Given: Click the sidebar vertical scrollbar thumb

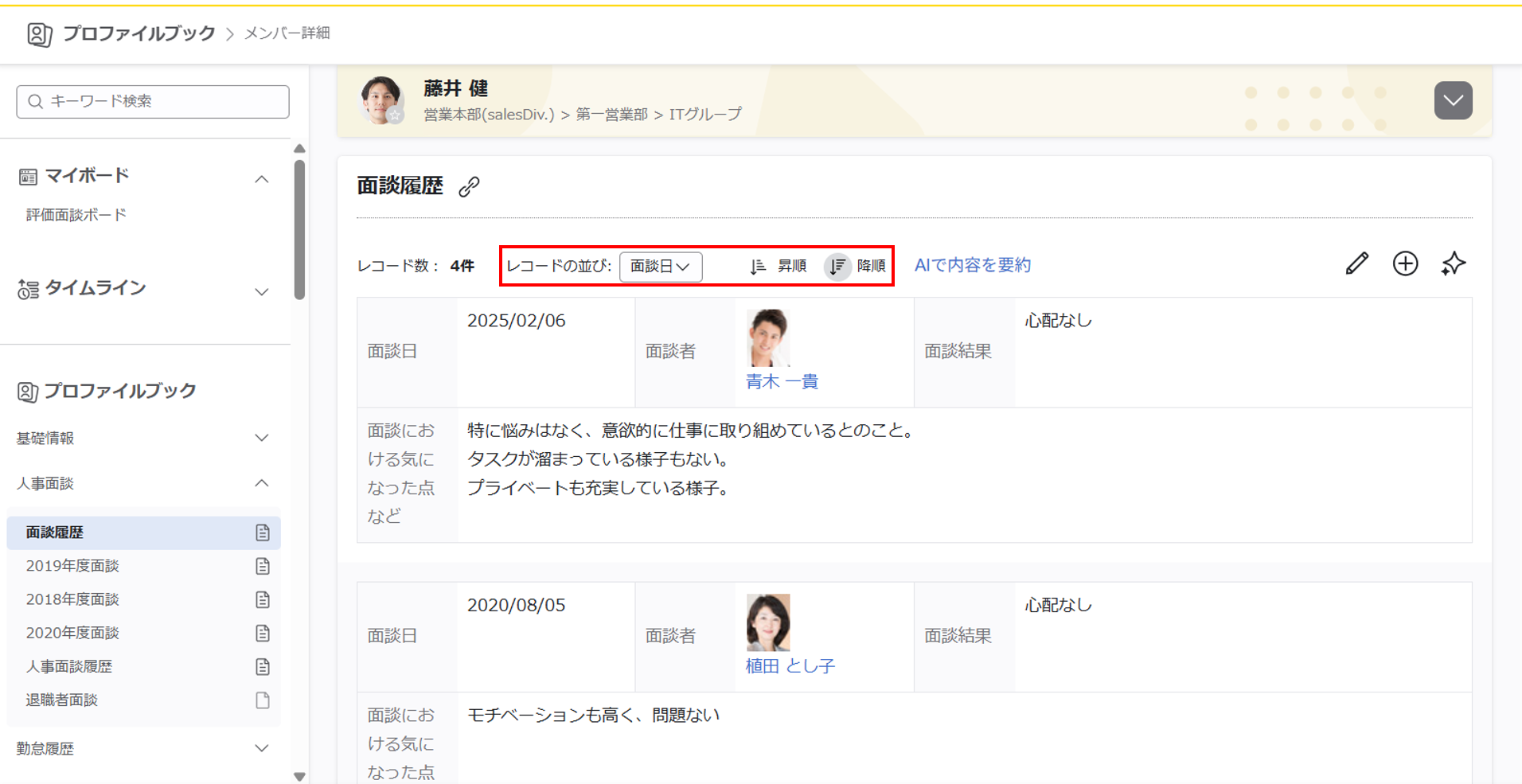Looking at the screenshot, I should click(x=299, y=229).
